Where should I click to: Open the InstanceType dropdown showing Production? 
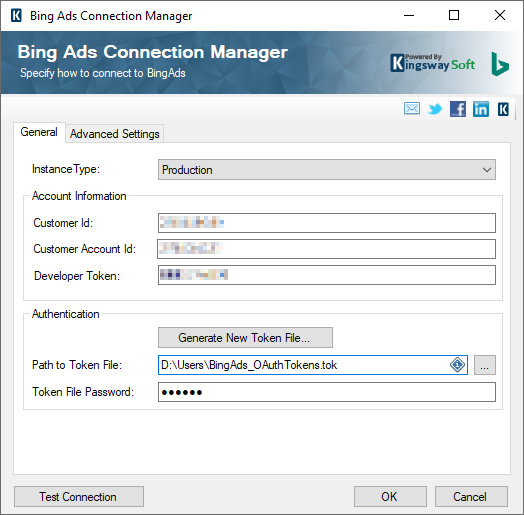coord(326,170)
